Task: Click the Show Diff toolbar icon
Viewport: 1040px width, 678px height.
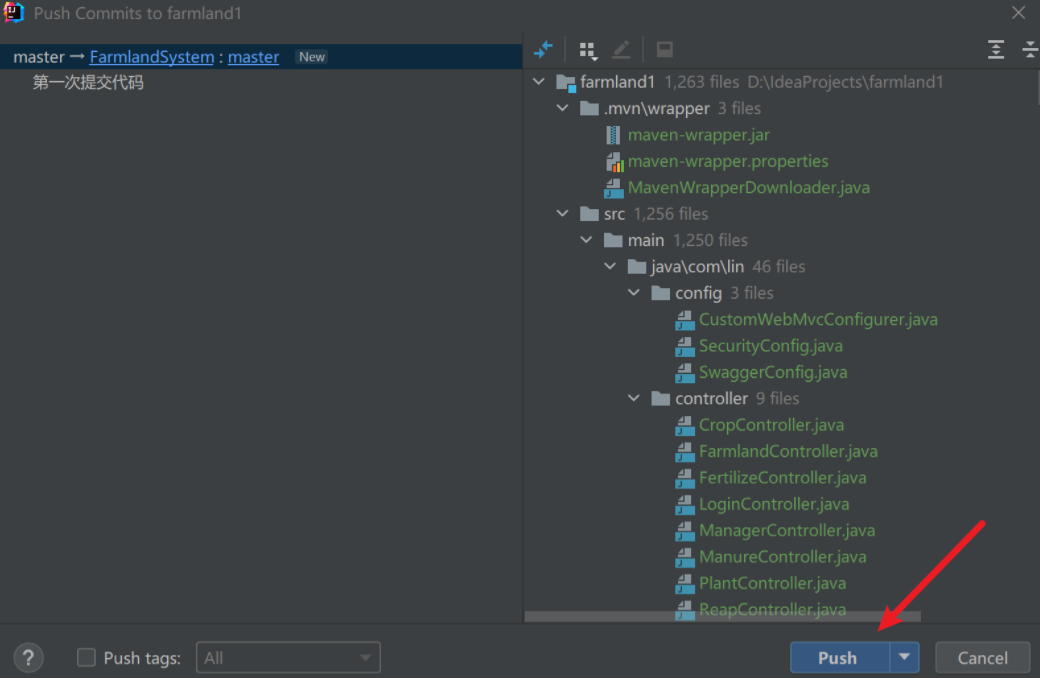Action: click(x=543, y=49)
